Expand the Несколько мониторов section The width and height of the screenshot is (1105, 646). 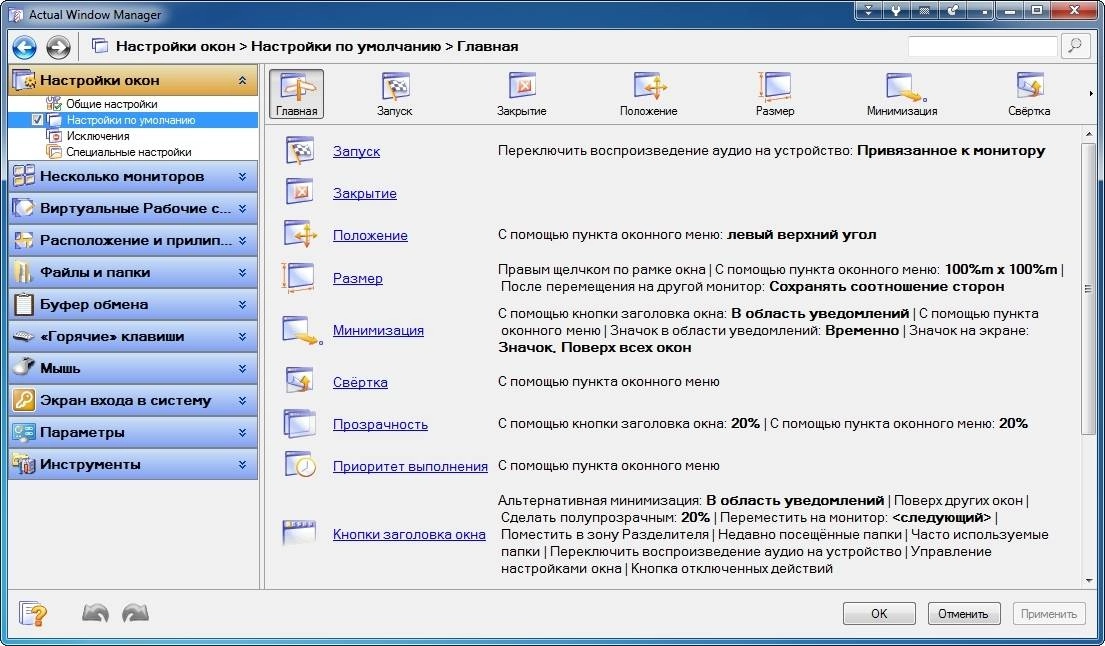click(x=242, y=176)
